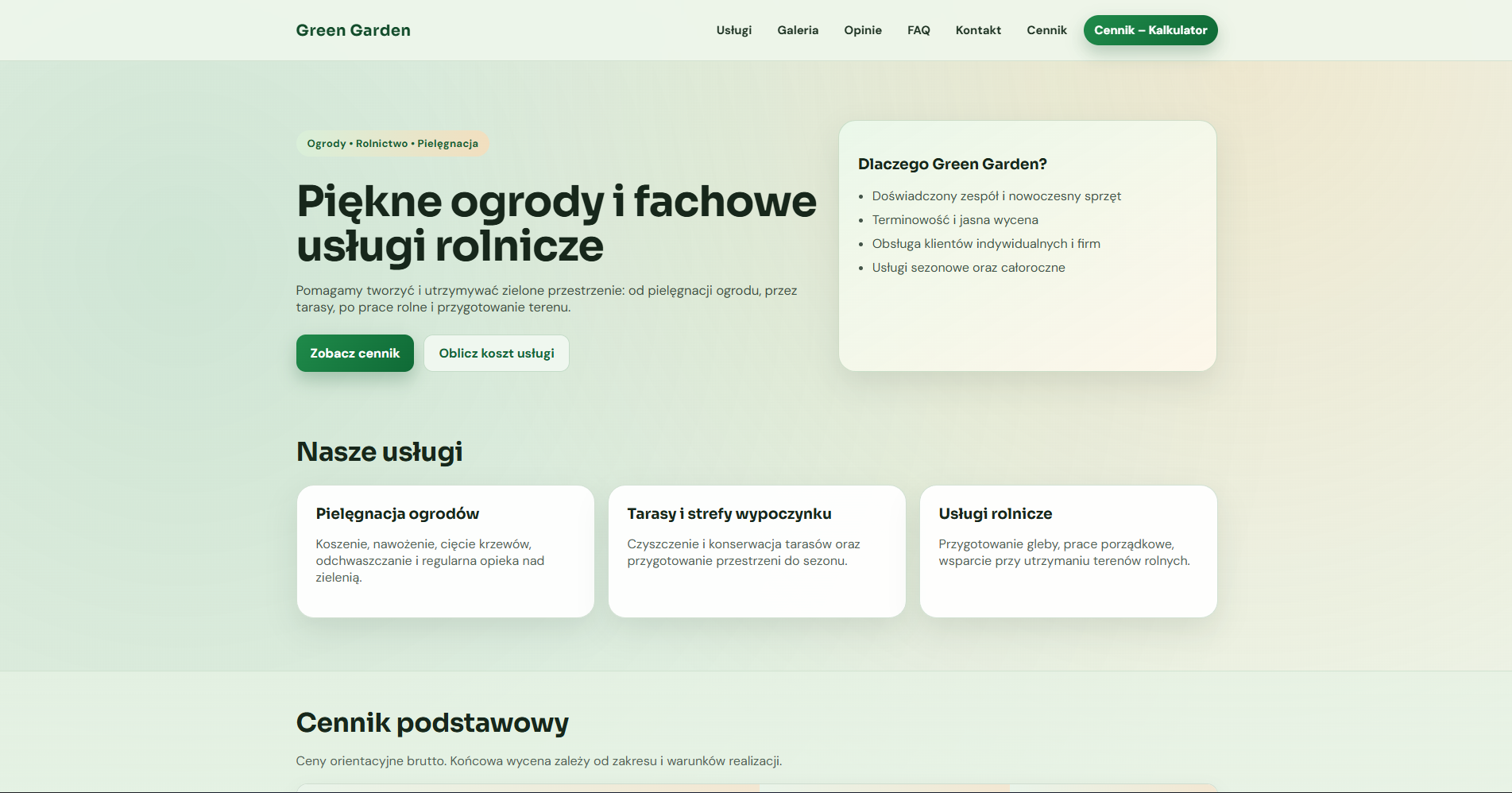Screen dimensions: 1512x793
Task: Open the Usługi navigation link
Action: coord(733,30)
